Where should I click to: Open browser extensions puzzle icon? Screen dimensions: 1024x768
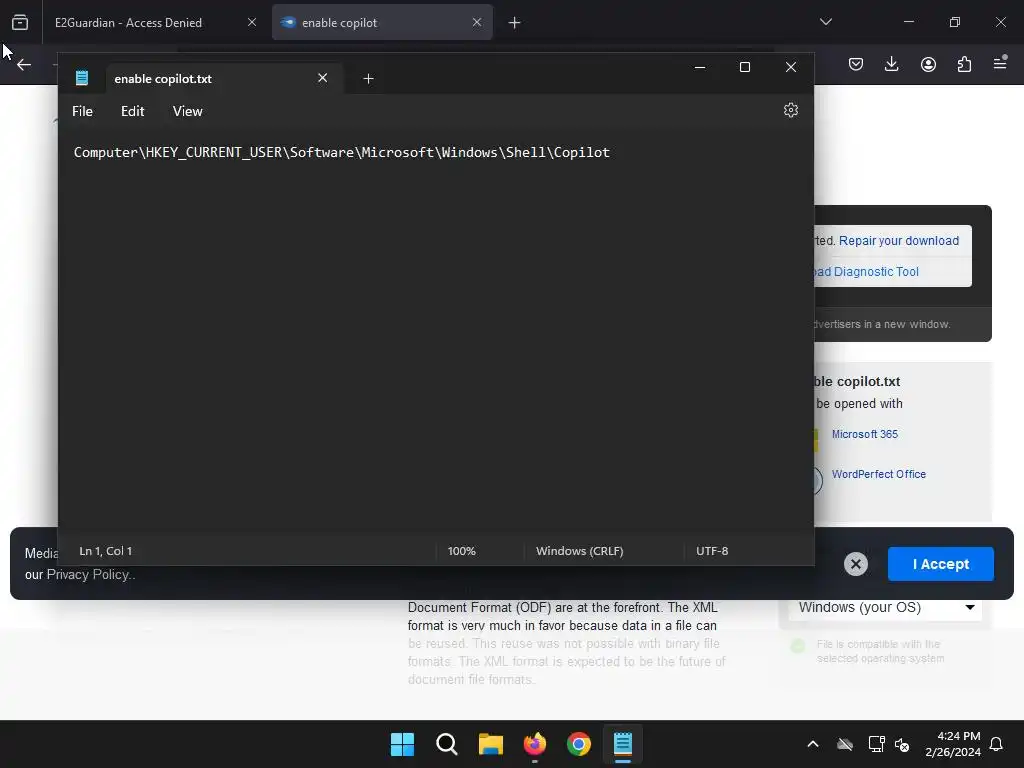tap(964, 64)
